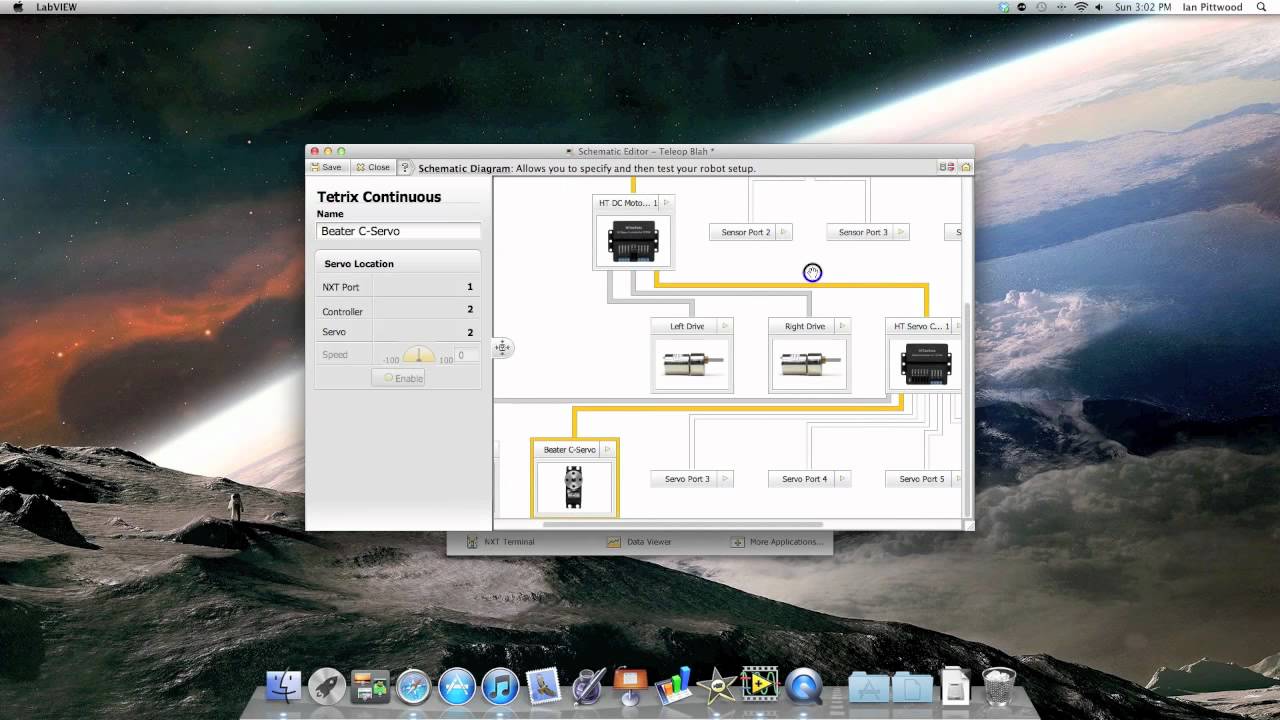Switch to LabVIEW in the Dock
The height and width of the screenshot is (720, 1280).
click(x=759, y=685)
